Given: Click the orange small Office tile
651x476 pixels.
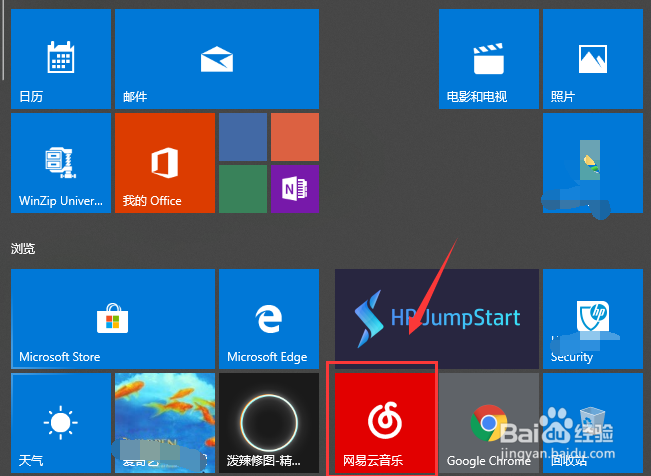Looking at the screenshot, I should click(x=295, y=137).
